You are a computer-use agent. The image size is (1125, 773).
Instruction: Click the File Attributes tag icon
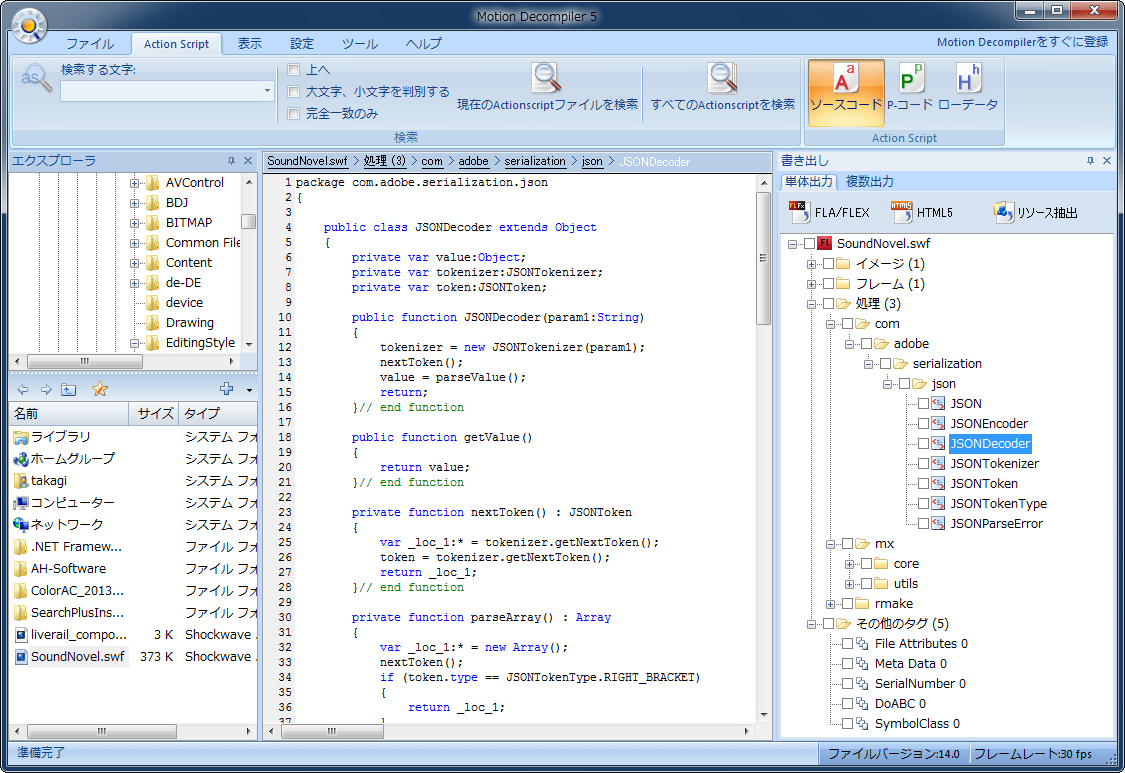(x=862, y=644)
